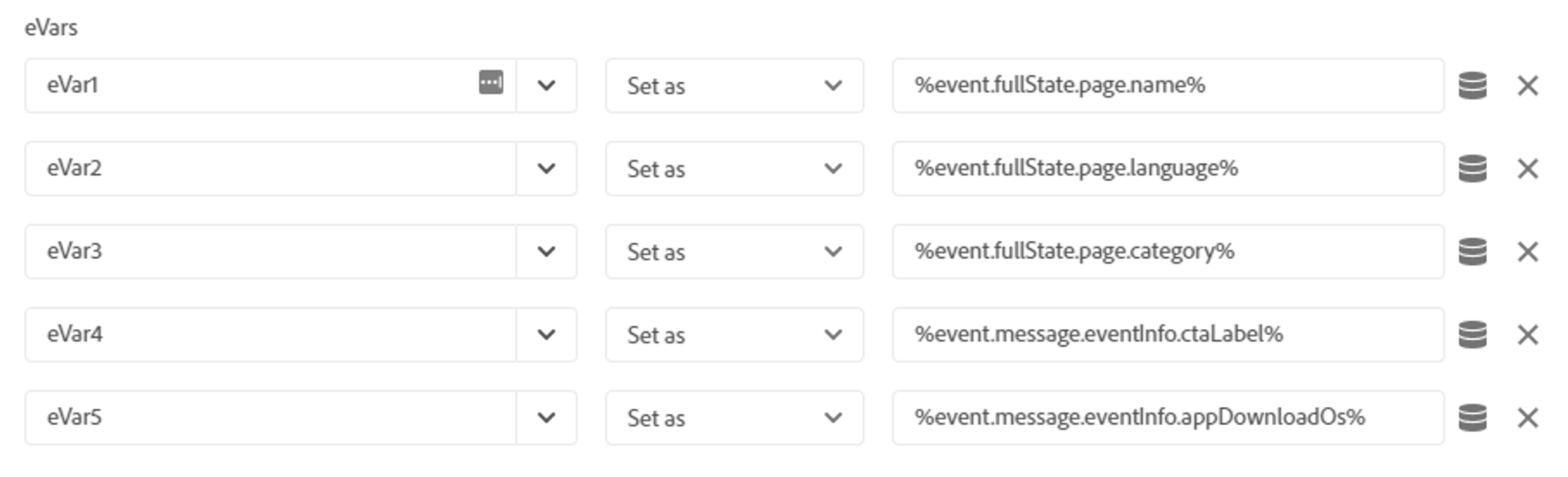This screenshot has width=1568, height=477.
Task: Open the 'Set as' dropdown for eVar4
Action: [734, 334]
